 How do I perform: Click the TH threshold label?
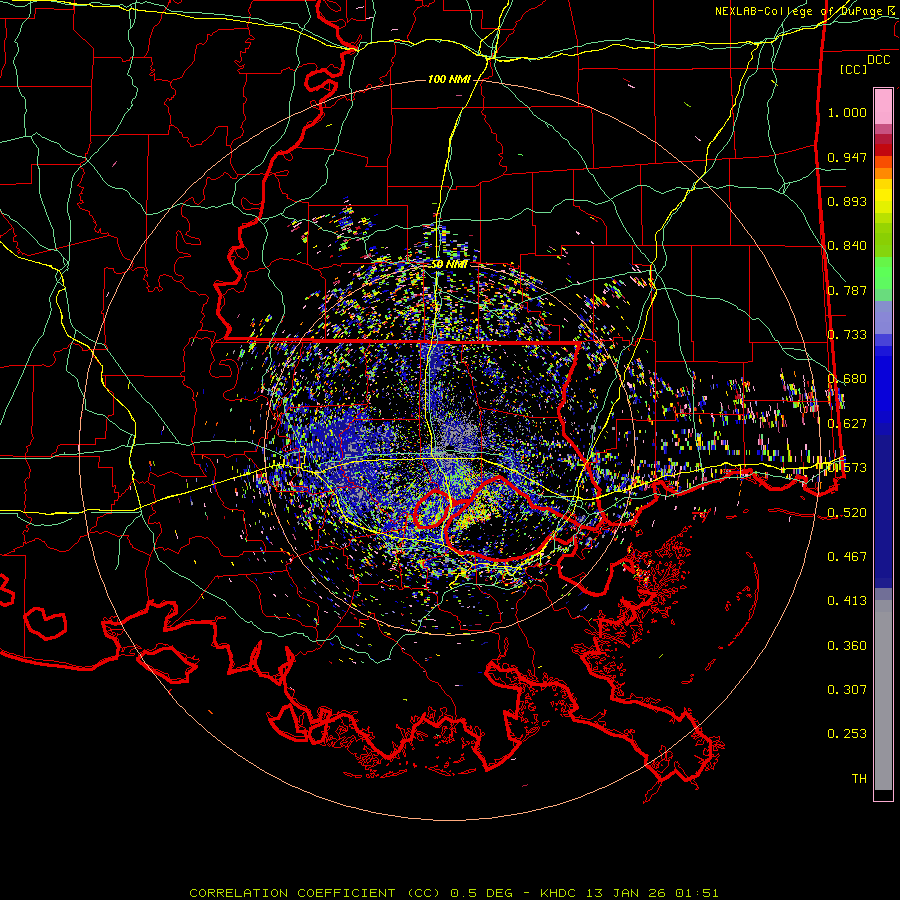pos(859,779)
